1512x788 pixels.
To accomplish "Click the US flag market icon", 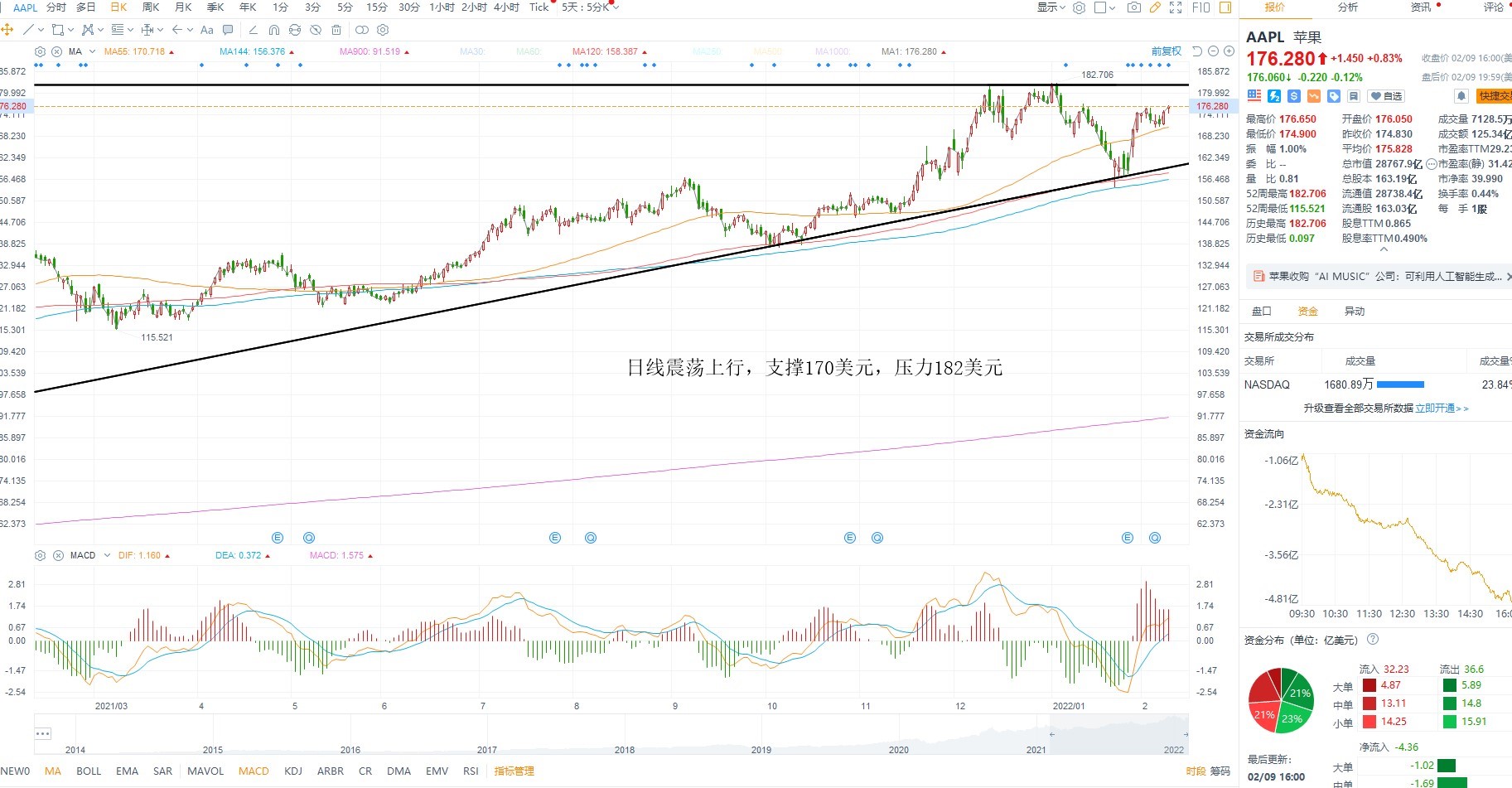I will coord(1254,96).
